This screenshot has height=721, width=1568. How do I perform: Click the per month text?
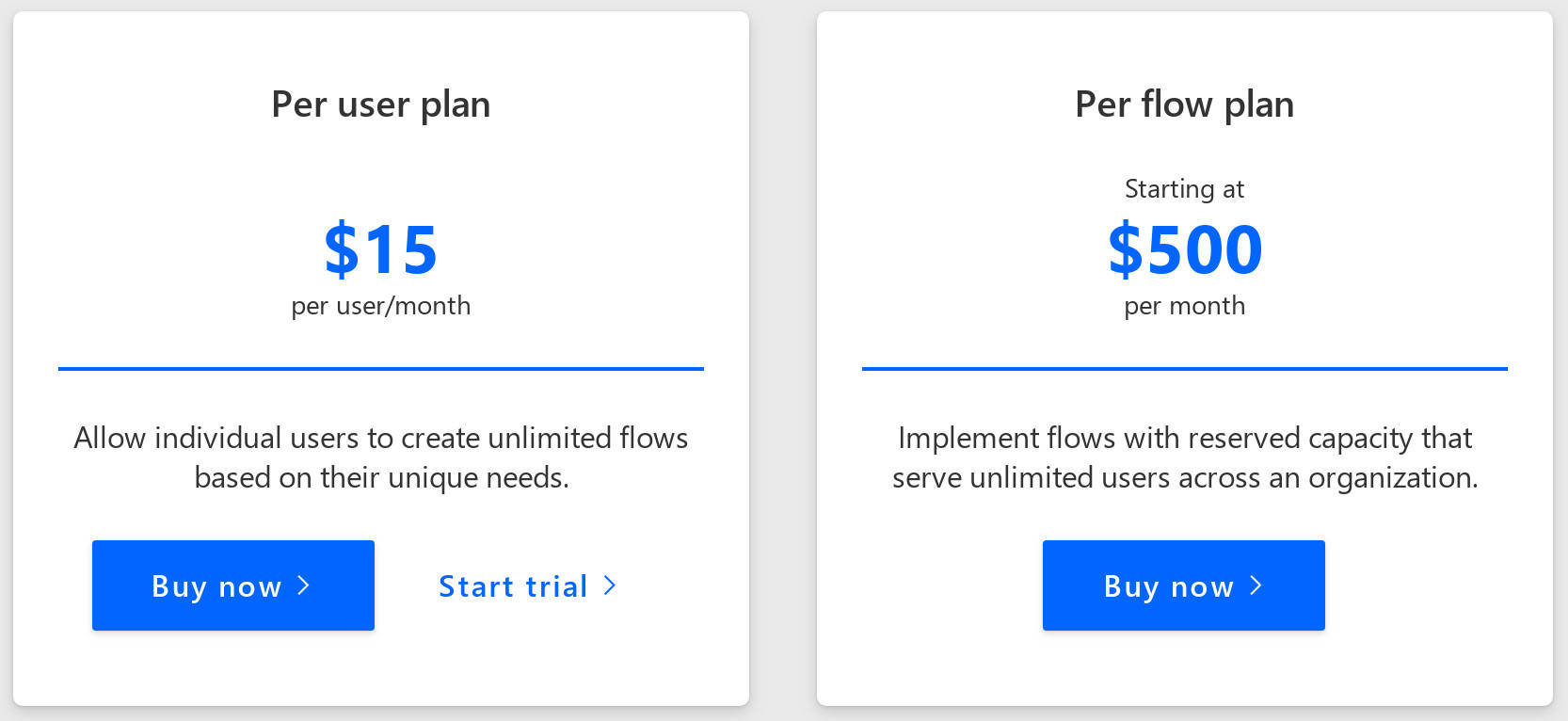(1183, 305)
